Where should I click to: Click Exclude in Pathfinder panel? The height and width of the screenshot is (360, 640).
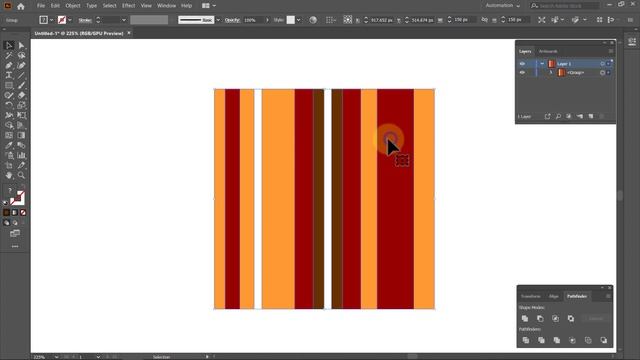pos(571,318)
